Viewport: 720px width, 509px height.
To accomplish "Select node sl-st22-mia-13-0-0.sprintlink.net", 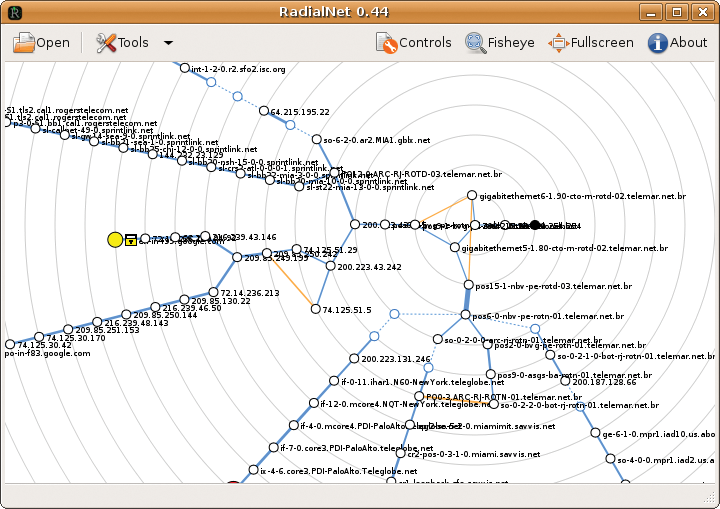I will 299,187.
